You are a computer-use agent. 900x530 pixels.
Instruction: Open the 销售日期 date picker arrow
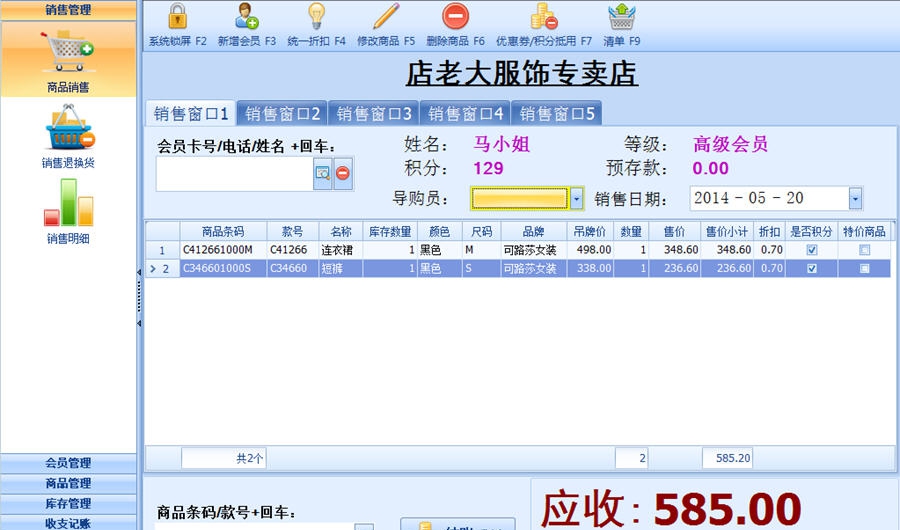tap(855, 199)
